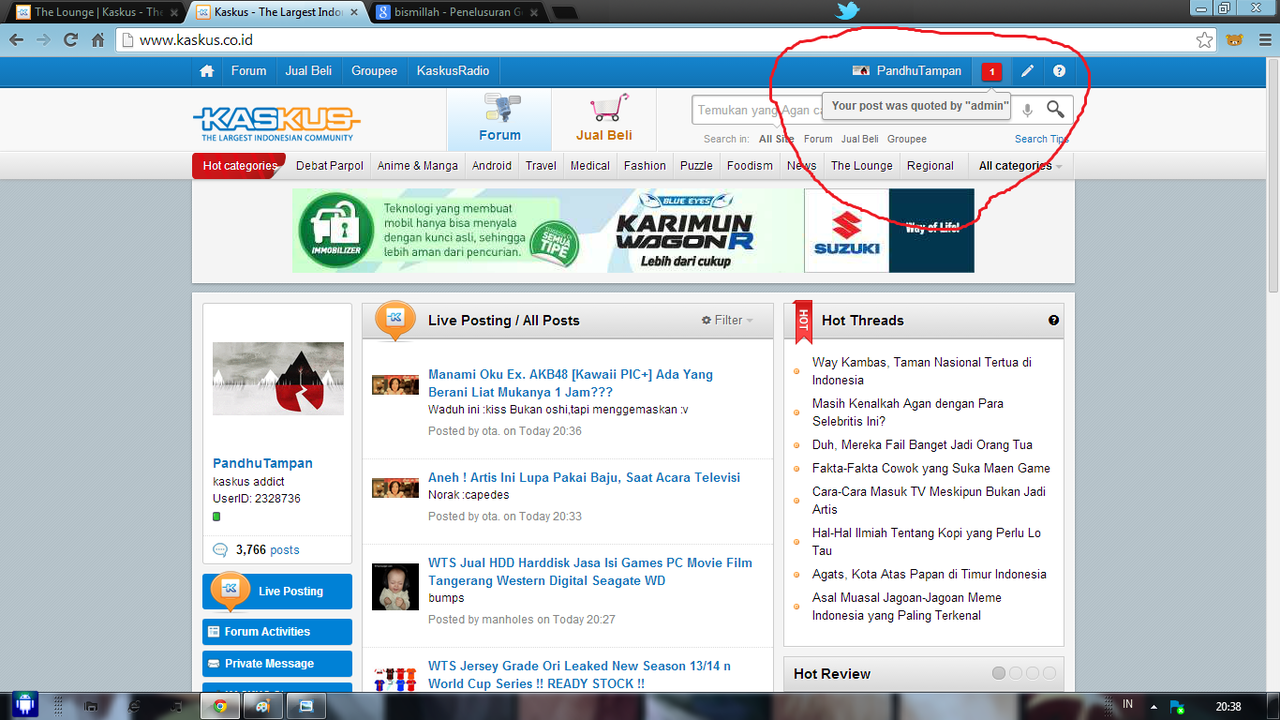This screenshot has height=720, width=1280.
Task: Open Chrome from the taskbar
Action: coord(220,706)
